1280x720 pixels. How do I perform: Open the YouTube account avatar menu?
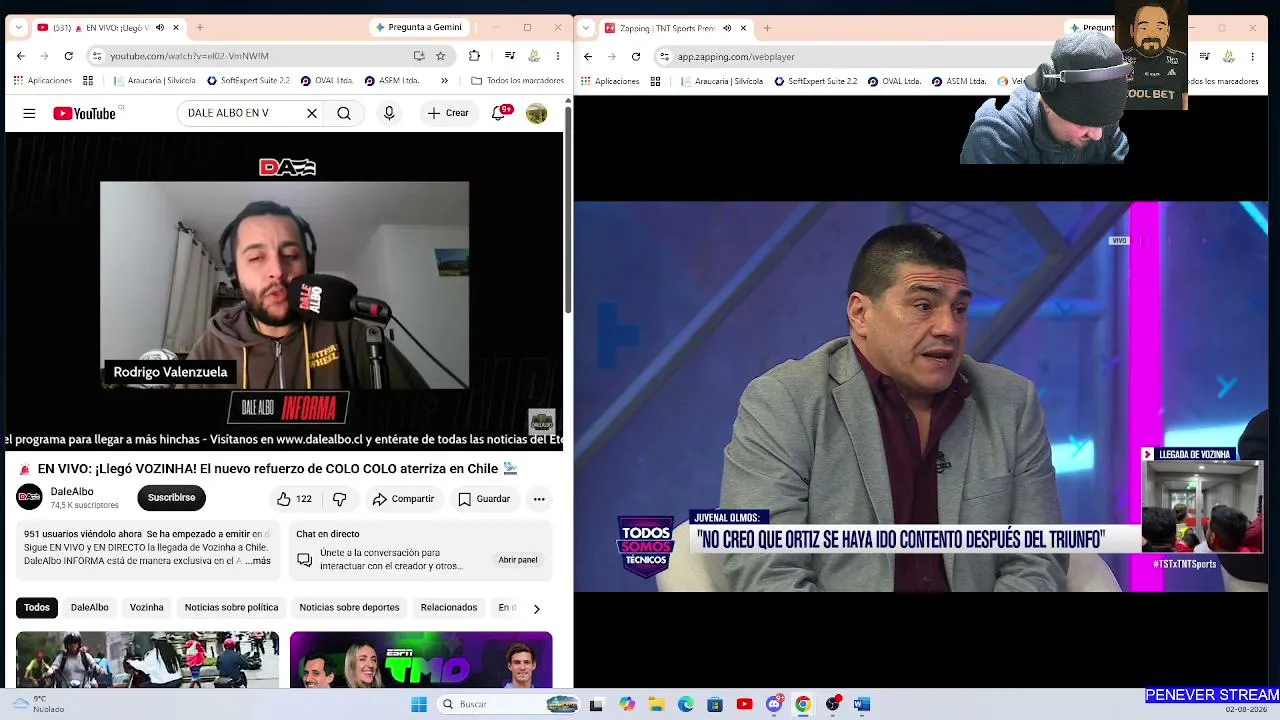coord(537,114)
